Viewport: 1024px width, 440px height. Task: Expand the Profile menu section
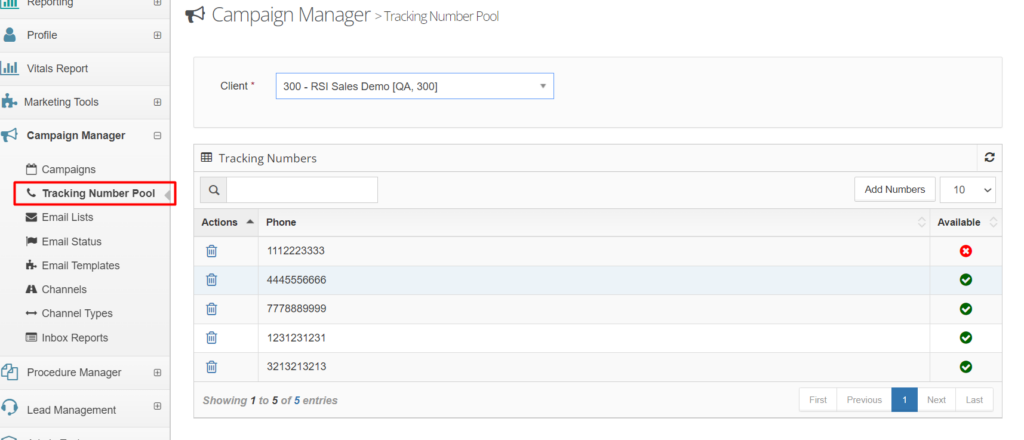click(x=157, y=35)
